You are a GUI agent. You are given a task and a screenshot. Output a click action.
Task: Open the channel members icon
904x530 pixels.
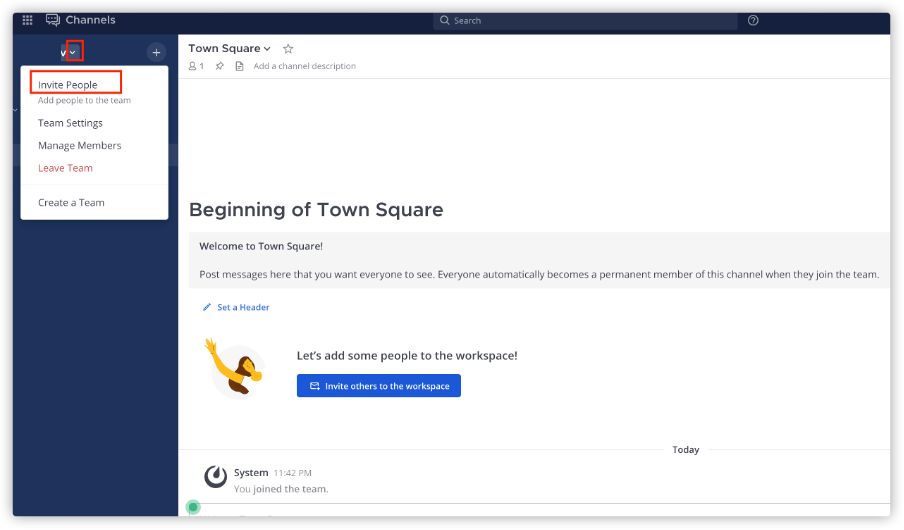(x=195, y=66)
